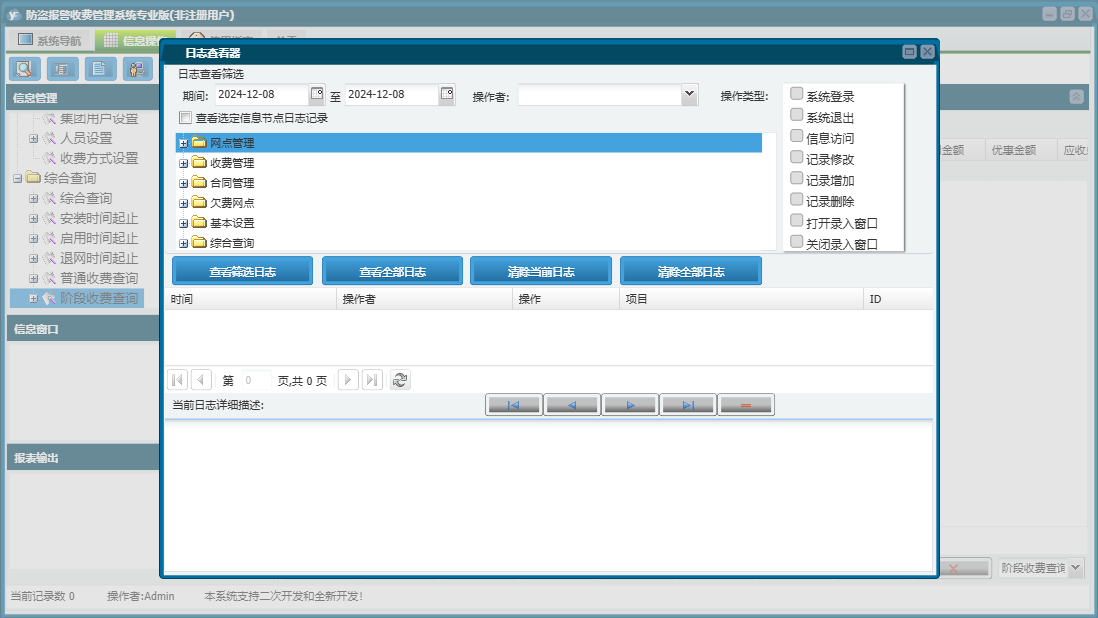
Task: Enable 查看选定信息节点日志记录 checkbox
Action: point(186,118)
